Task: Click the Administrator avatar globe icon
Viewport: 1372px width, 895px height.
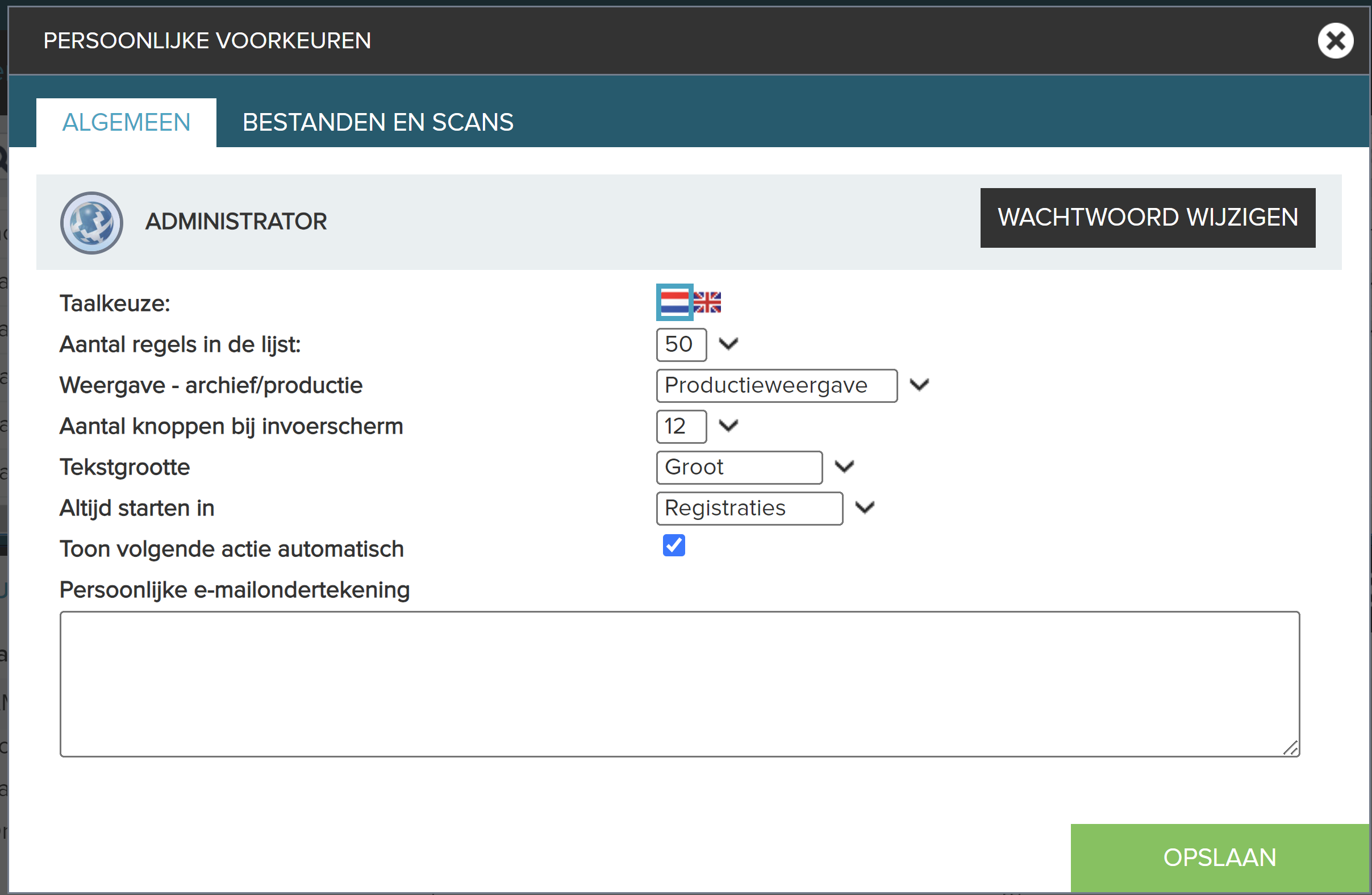Action: pyautogui.click(x=91, y=223)
